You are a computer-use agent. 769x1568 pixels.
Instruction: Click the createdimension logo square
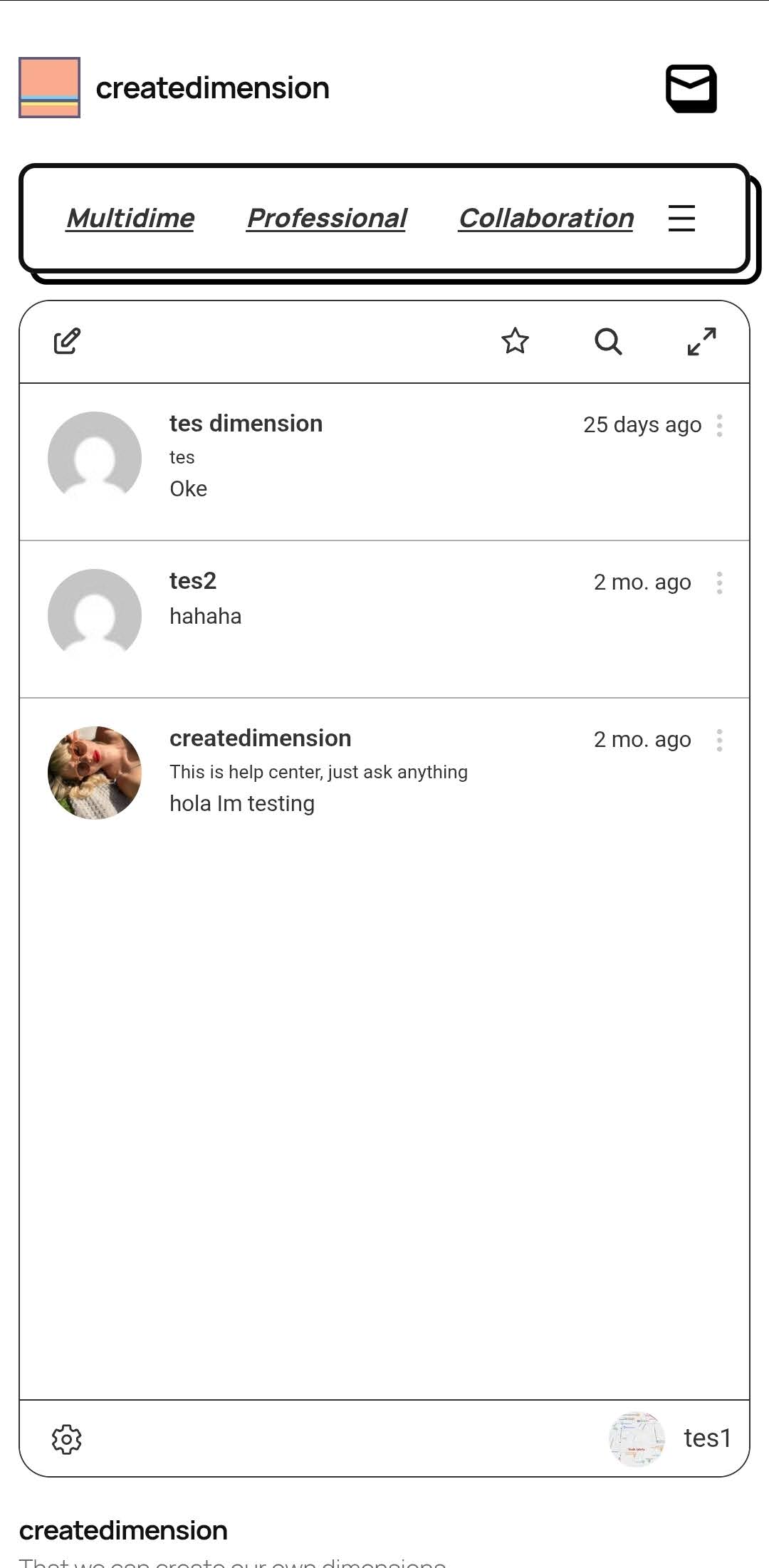click(49, 88)
